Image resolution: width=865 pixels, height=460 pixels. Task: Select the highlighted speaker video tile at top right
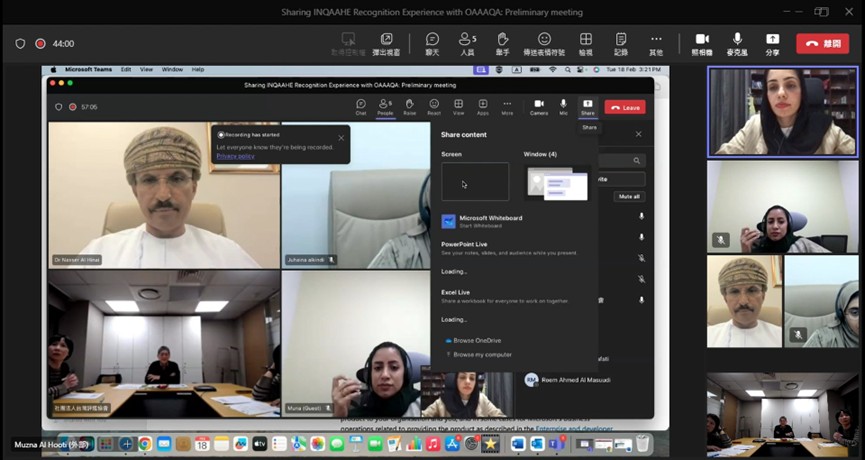point(783,112)
